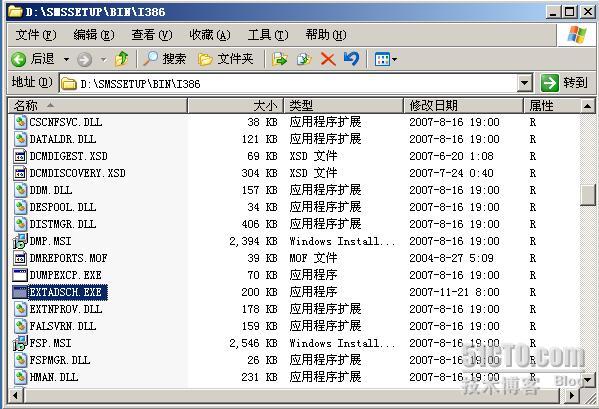Click the red Delete X icon
Viewport: 599px width, 409px height.
point(328,59)
